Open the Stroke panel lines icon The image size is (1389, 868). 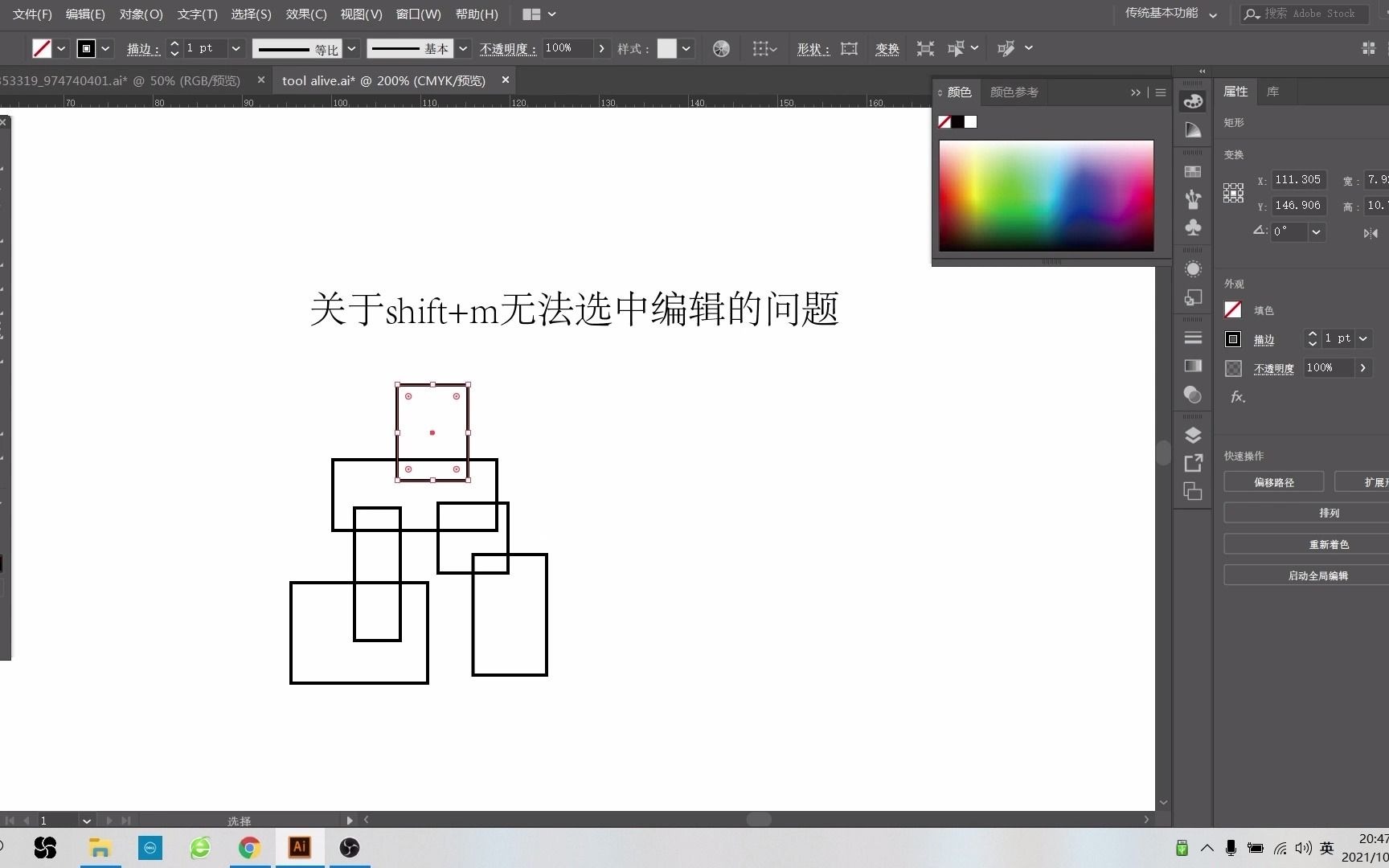point(1193,338)
